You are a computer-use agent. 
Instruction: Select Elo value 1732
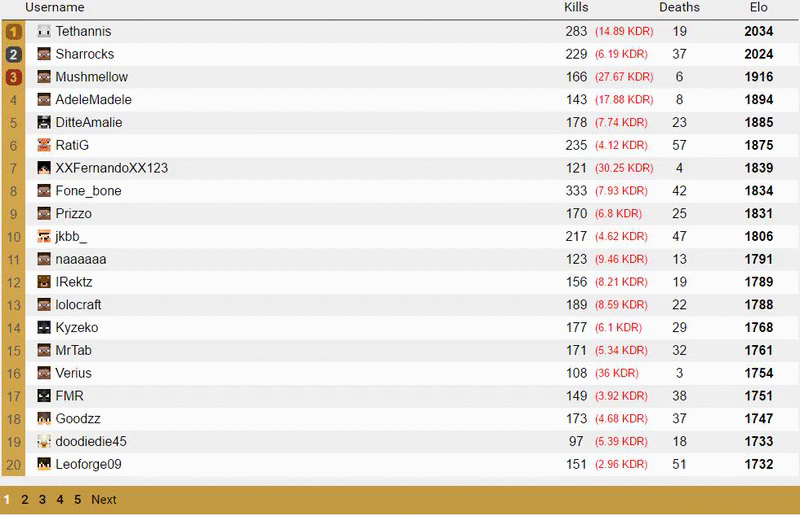coord(759,464)
